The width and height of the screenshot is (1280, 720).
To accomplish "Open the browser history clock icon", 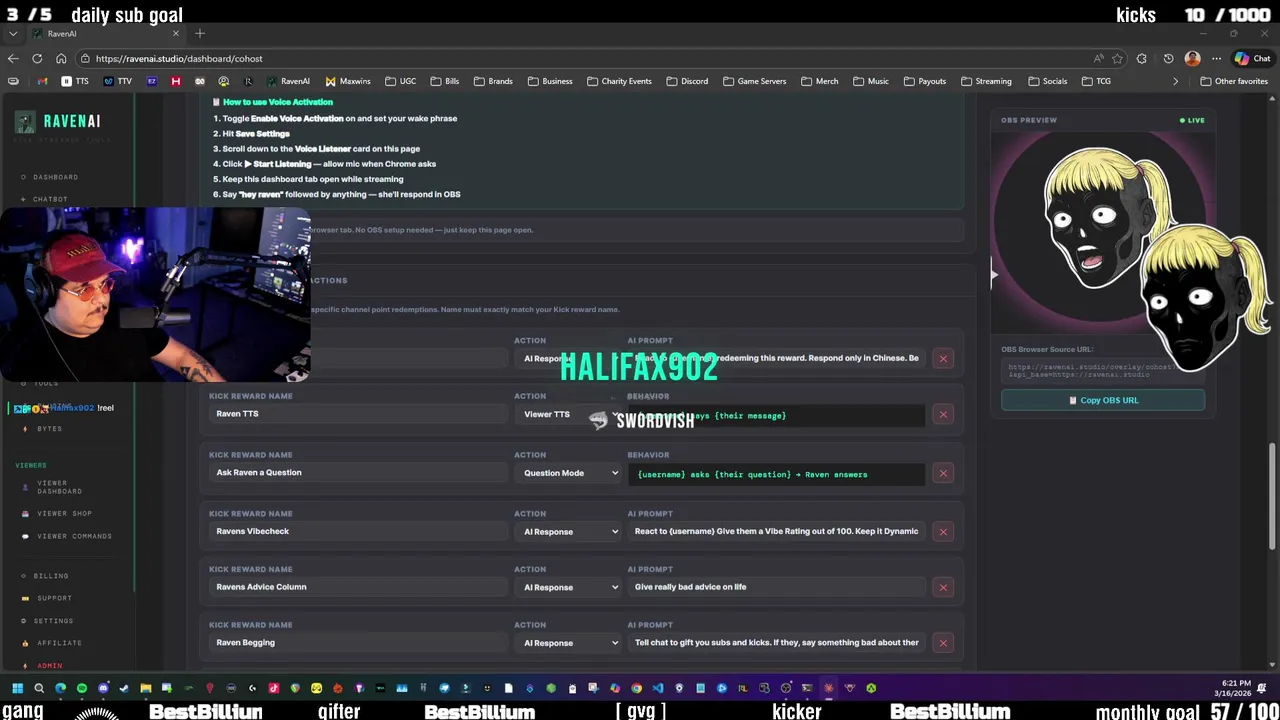I will (x=1168, y=58).
